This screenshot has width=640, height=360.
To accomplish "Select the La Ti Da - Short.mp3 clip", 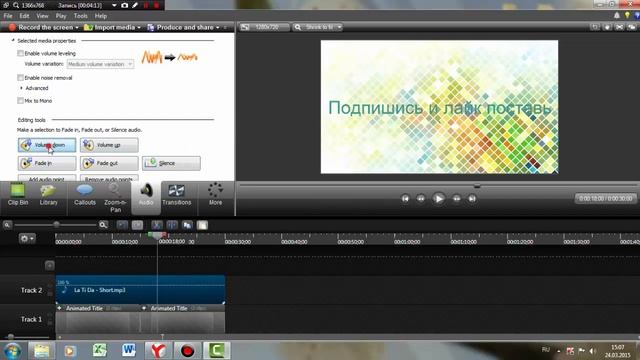I will pyautogui.click(x=140, y=290).
